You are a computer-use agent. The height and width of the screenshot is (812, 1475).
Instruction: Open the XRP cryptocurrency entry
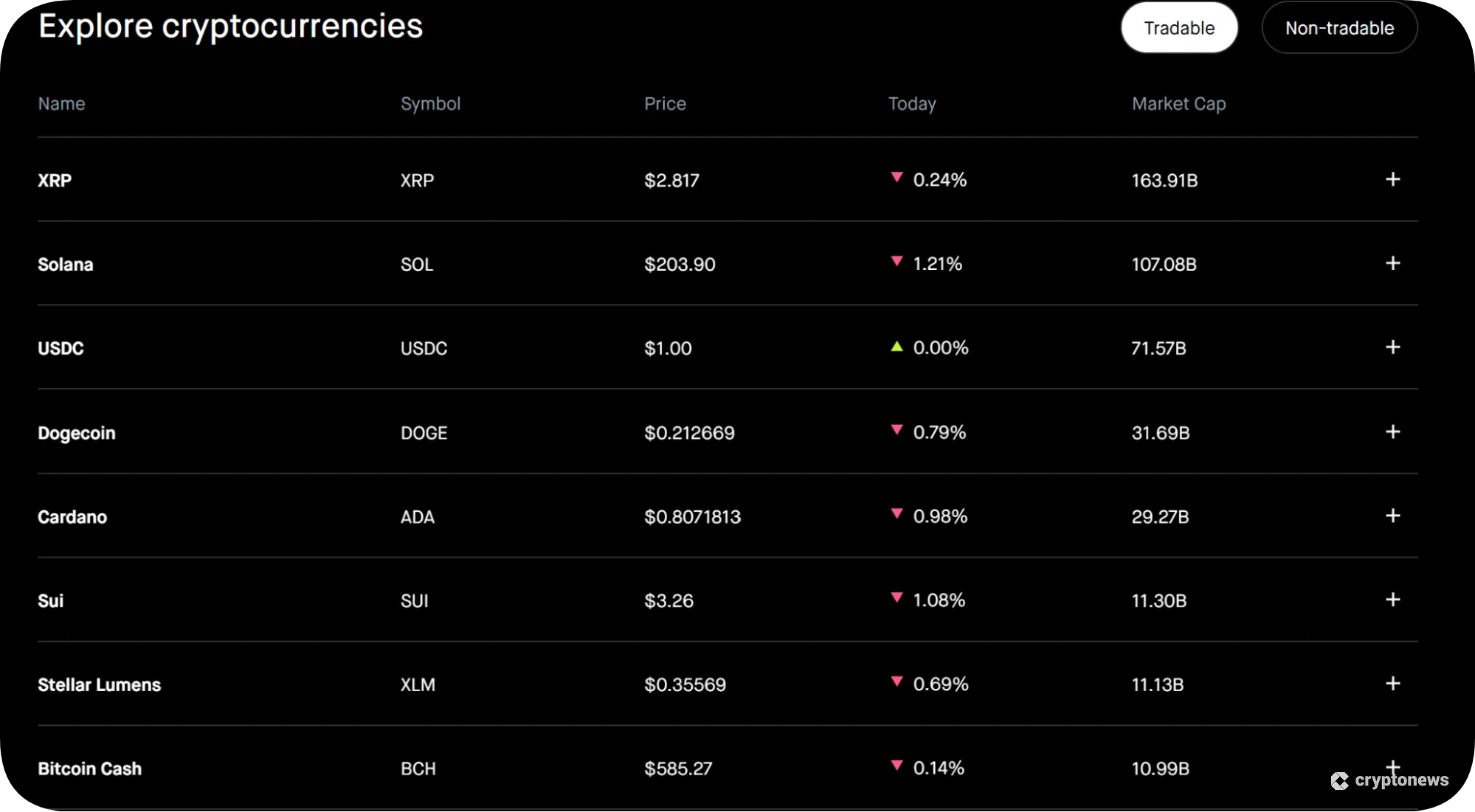pos(54,180)
